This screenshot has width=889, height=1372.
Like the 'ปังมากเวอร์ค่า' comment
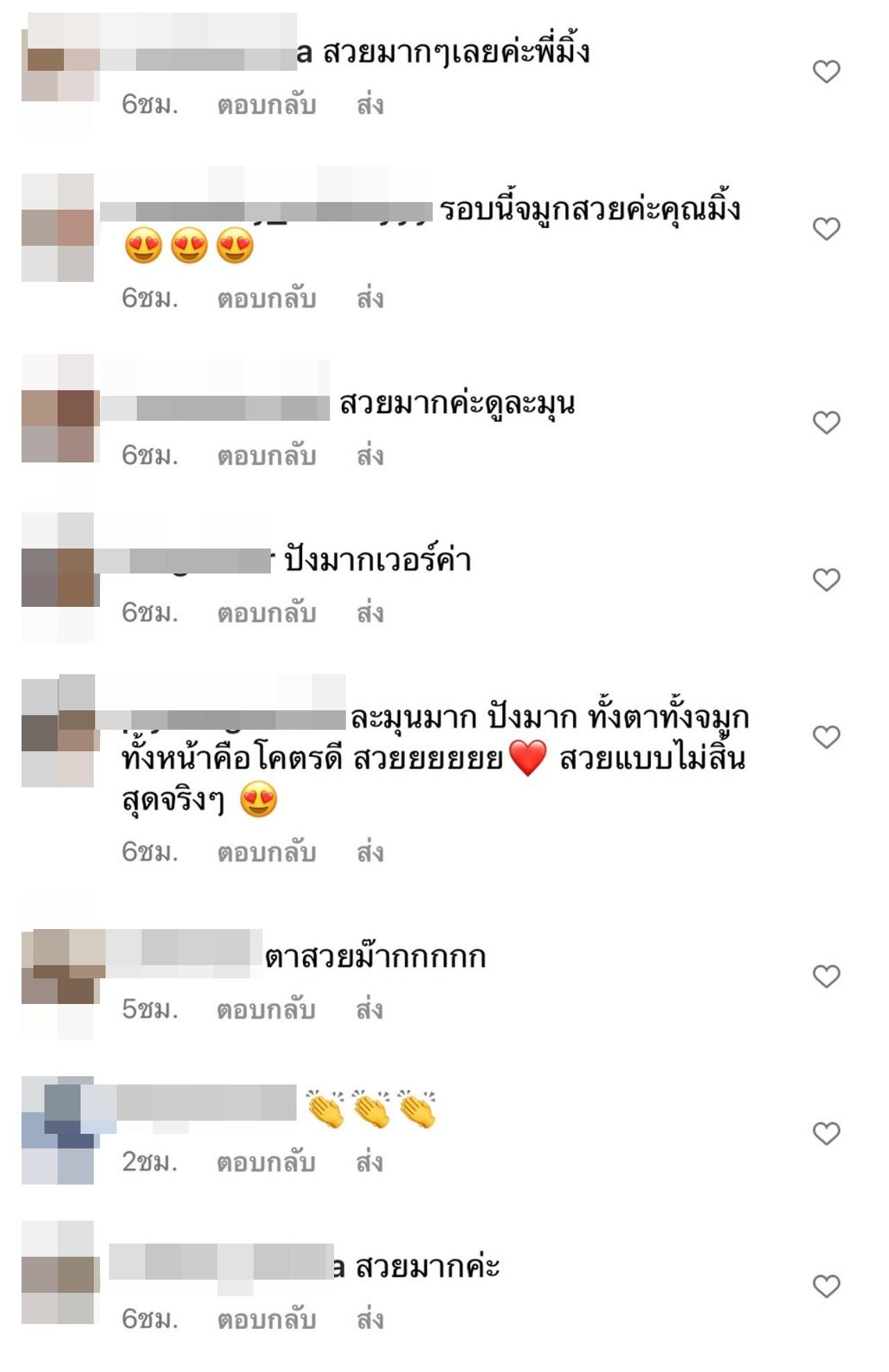[x=826, y=579]
